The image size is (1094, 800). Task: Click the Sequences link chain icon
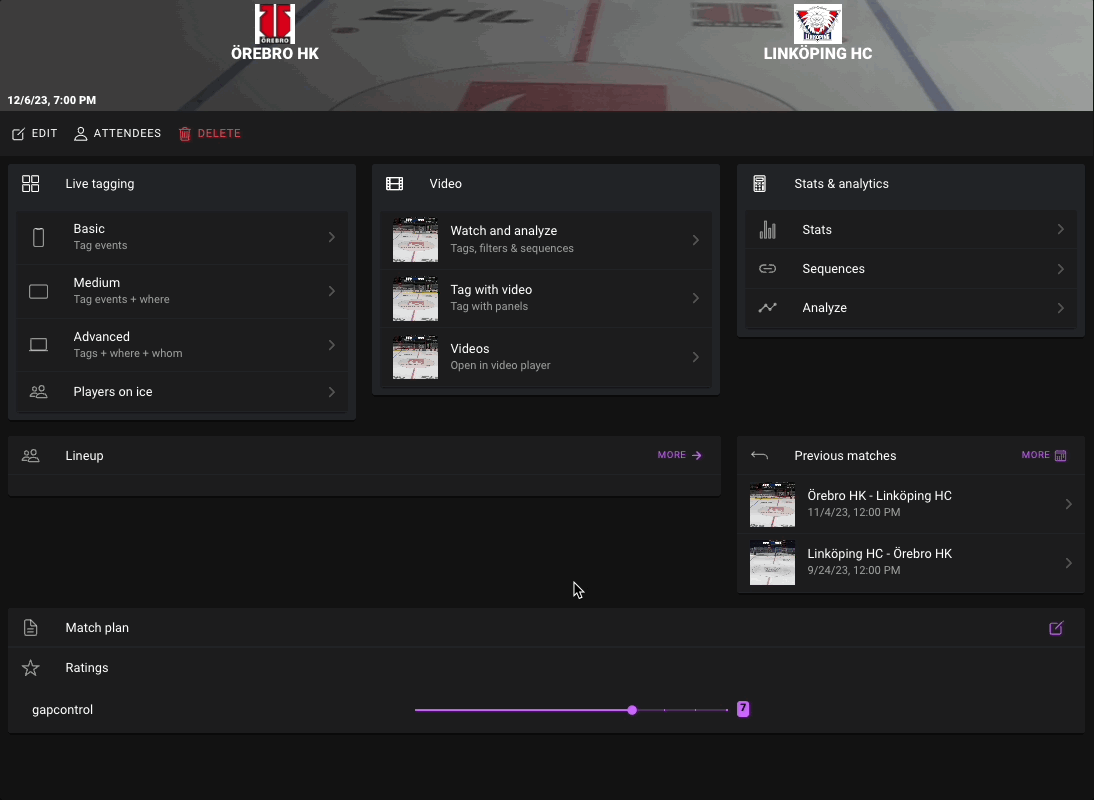767,269
